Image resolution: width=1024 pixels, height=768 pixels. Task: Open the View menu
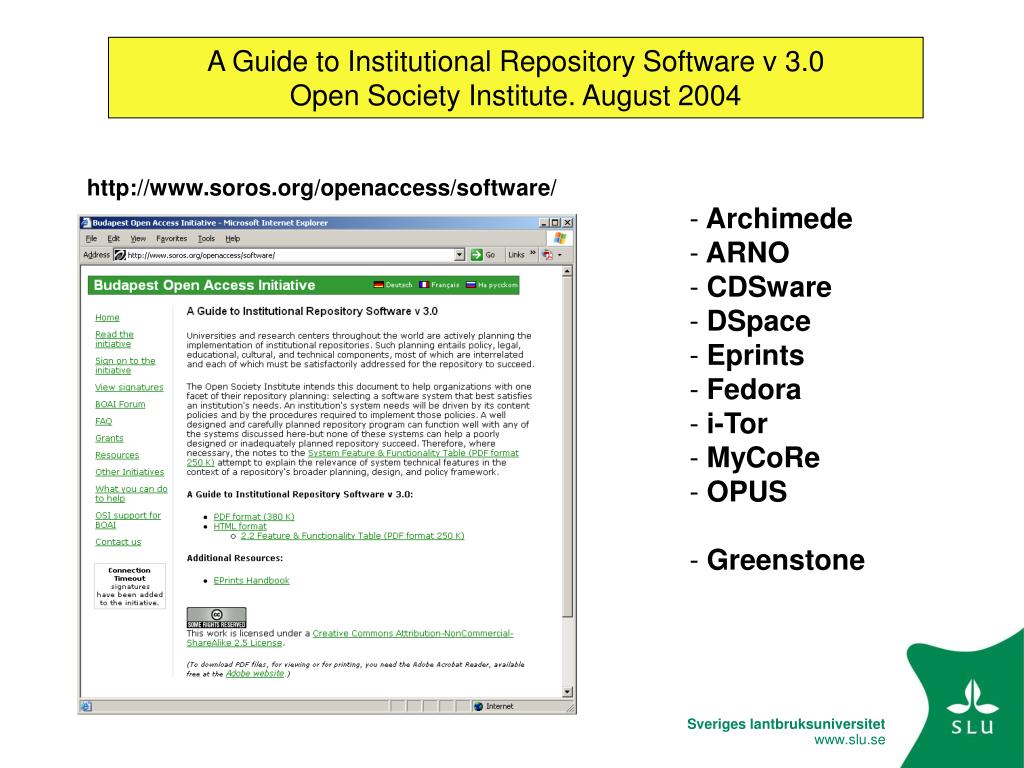[138, 239]
